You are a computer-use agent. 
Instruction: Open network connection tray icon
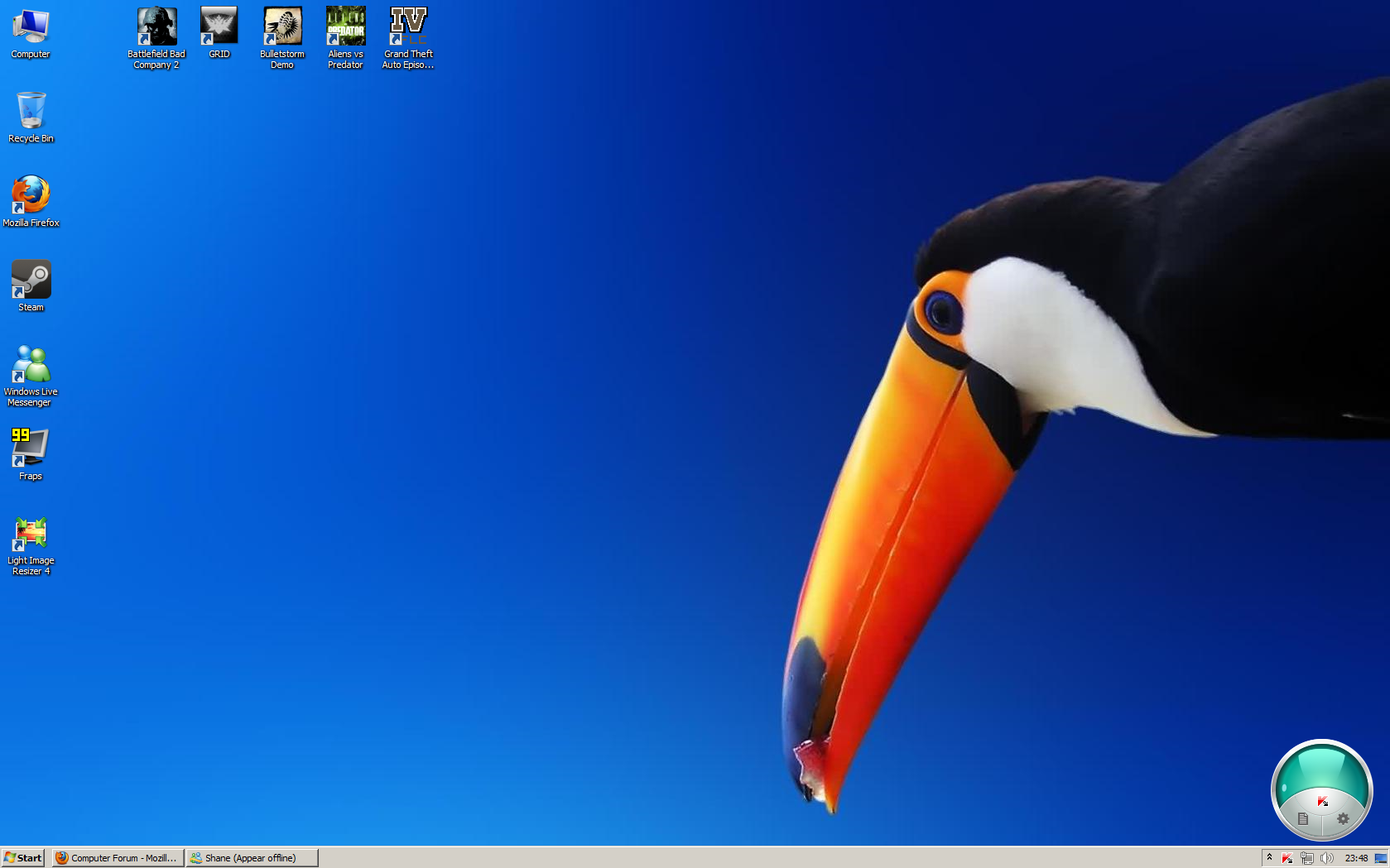[x=1307, y=858]
